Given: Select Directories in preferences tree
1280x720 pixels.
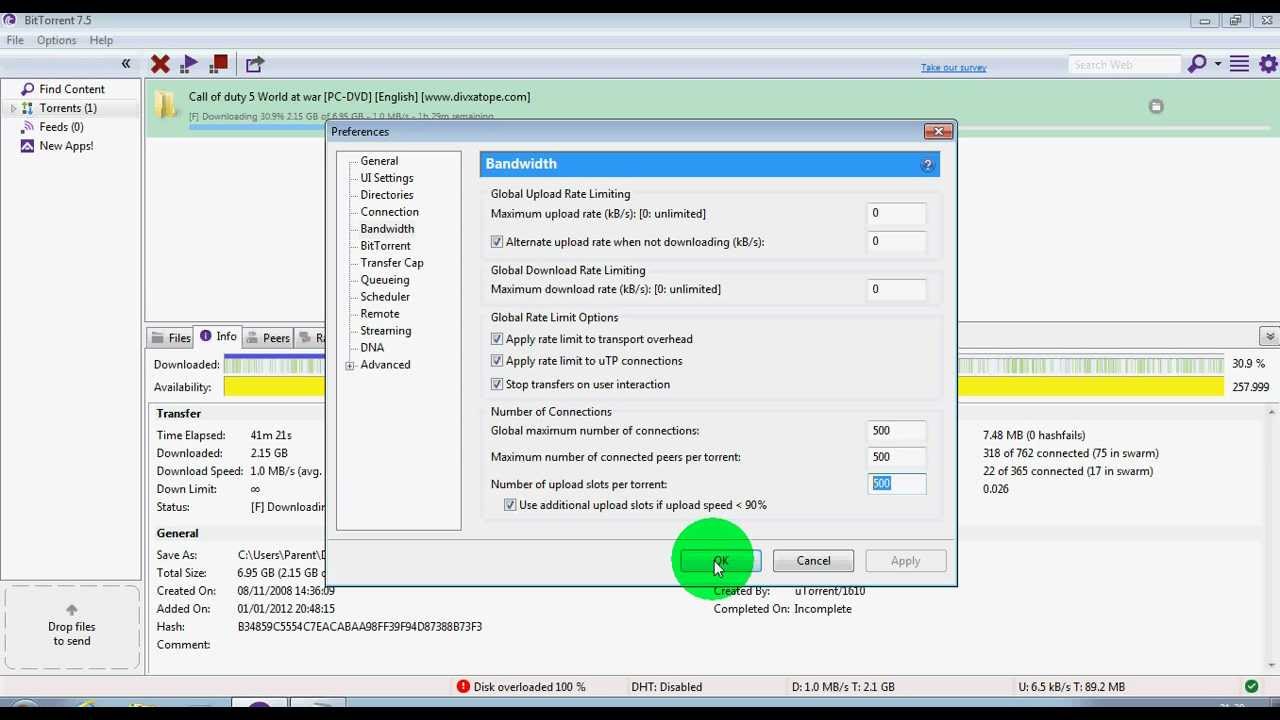Looking at the screenshot, I should point(387,195).
